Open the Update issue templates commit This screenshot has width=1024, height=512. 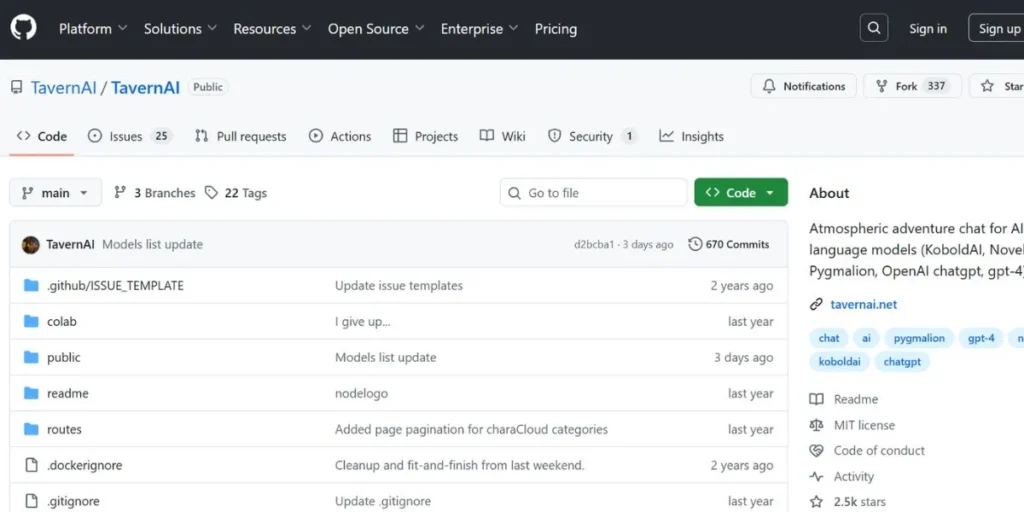[398, 285]
